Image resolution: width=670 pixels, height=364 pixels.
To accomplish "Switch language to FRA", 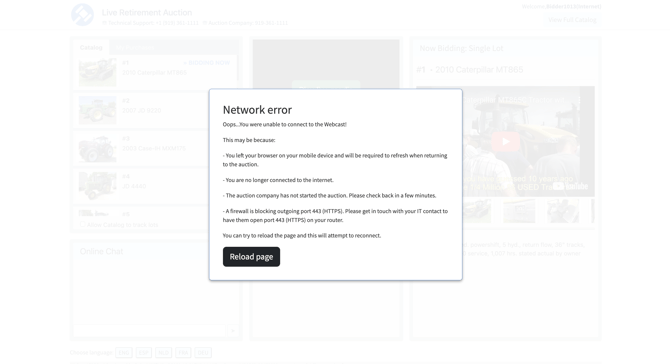I will coord(183,352).
